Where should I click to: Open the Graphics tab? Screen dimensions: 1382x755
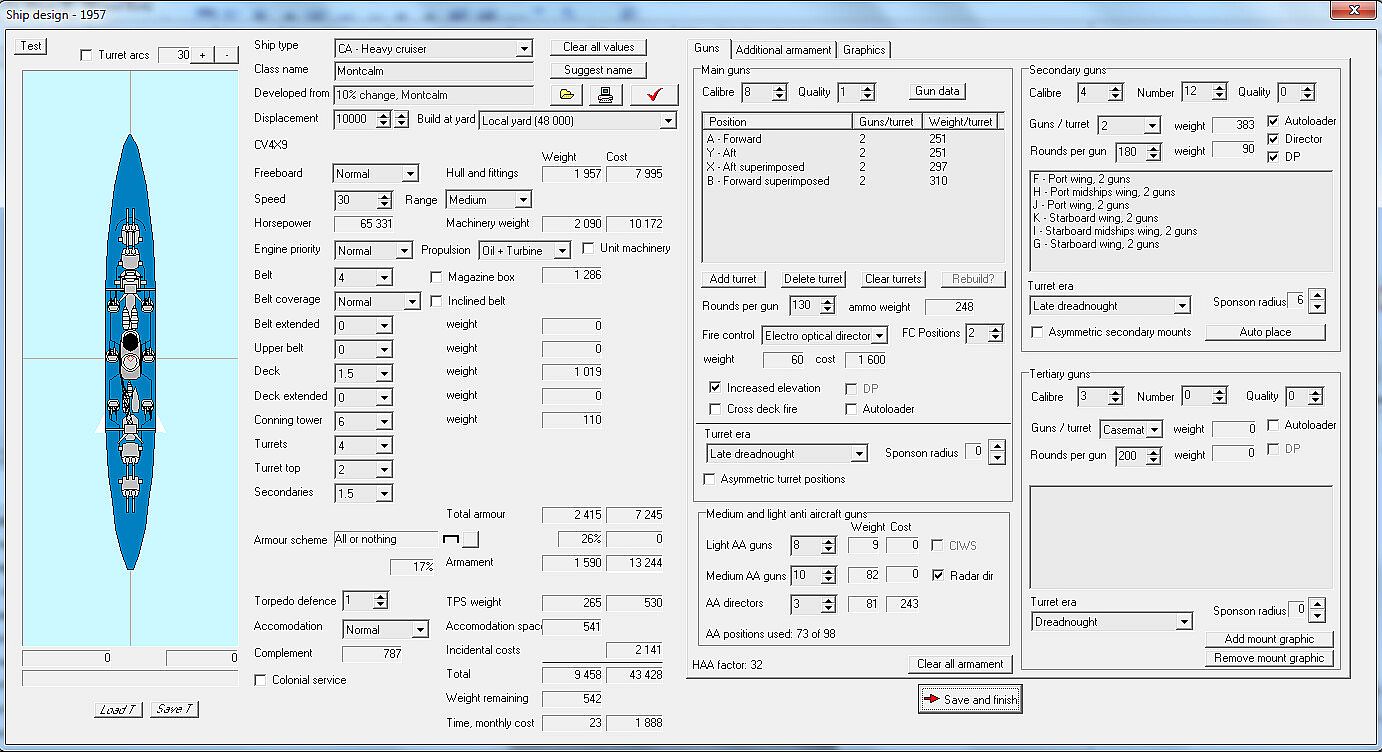coord(864,50)
